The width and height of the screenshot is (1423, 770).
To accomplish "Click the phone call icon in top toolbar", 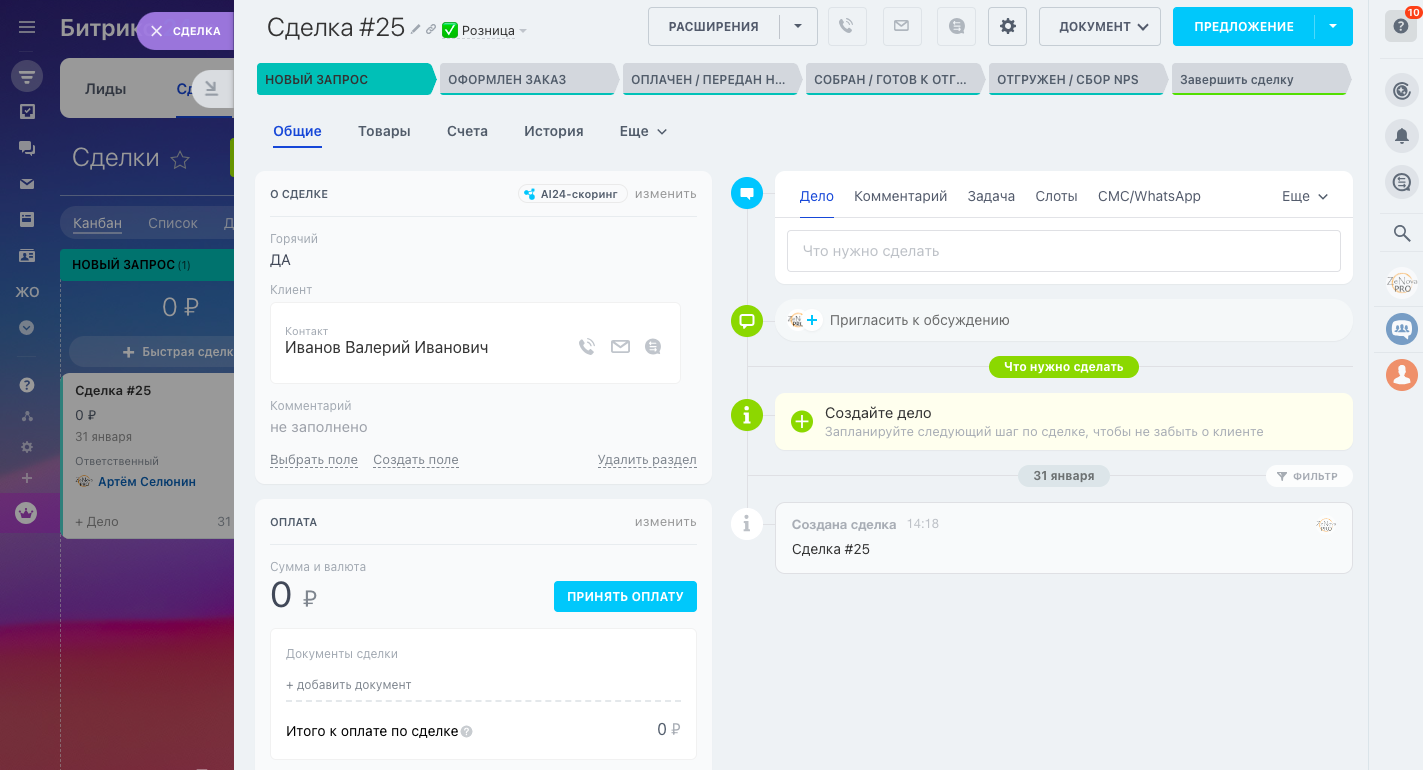I will click(847, 27).
